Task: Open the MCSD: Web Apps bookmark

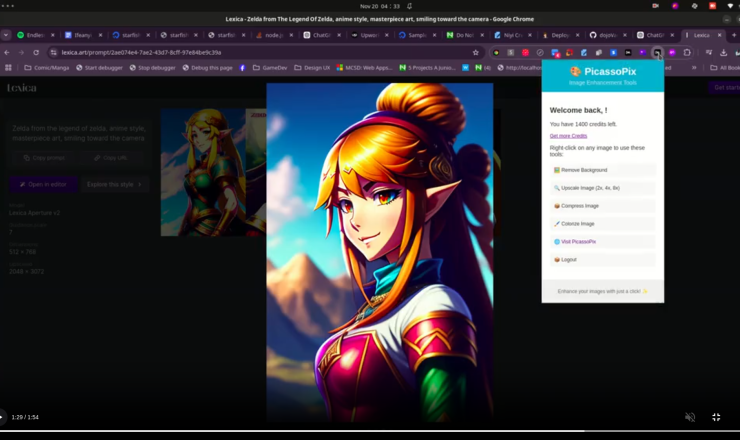Action: [364, 68]
